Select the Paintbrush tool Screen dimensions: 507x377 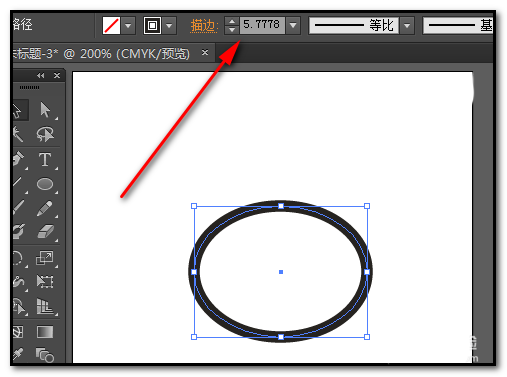click(19, 208)
